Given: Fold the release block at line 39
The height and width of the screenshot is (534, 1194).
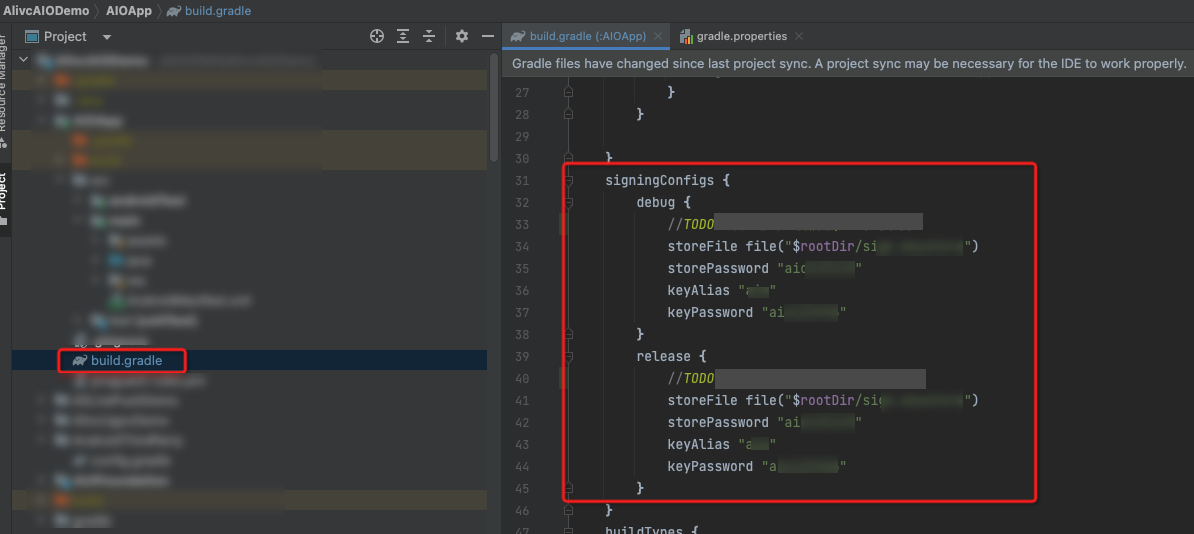Looking at the screenshot, I should 569,357.
